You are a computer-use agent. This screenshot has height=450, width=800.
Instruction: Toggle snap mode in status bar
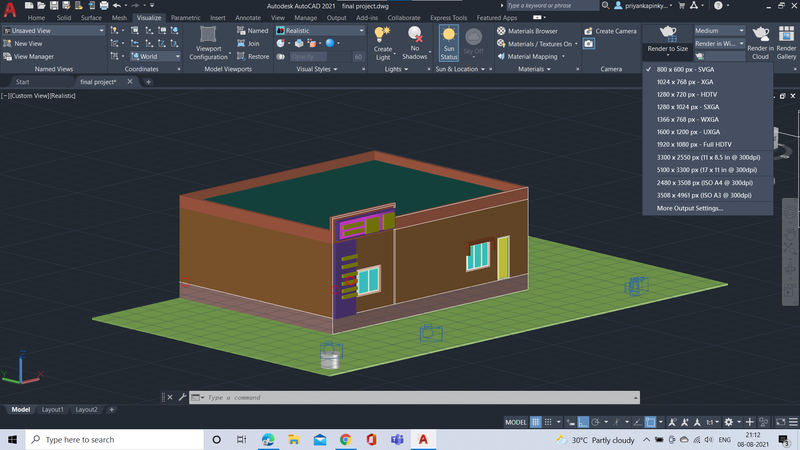click(x=548, y=422)
